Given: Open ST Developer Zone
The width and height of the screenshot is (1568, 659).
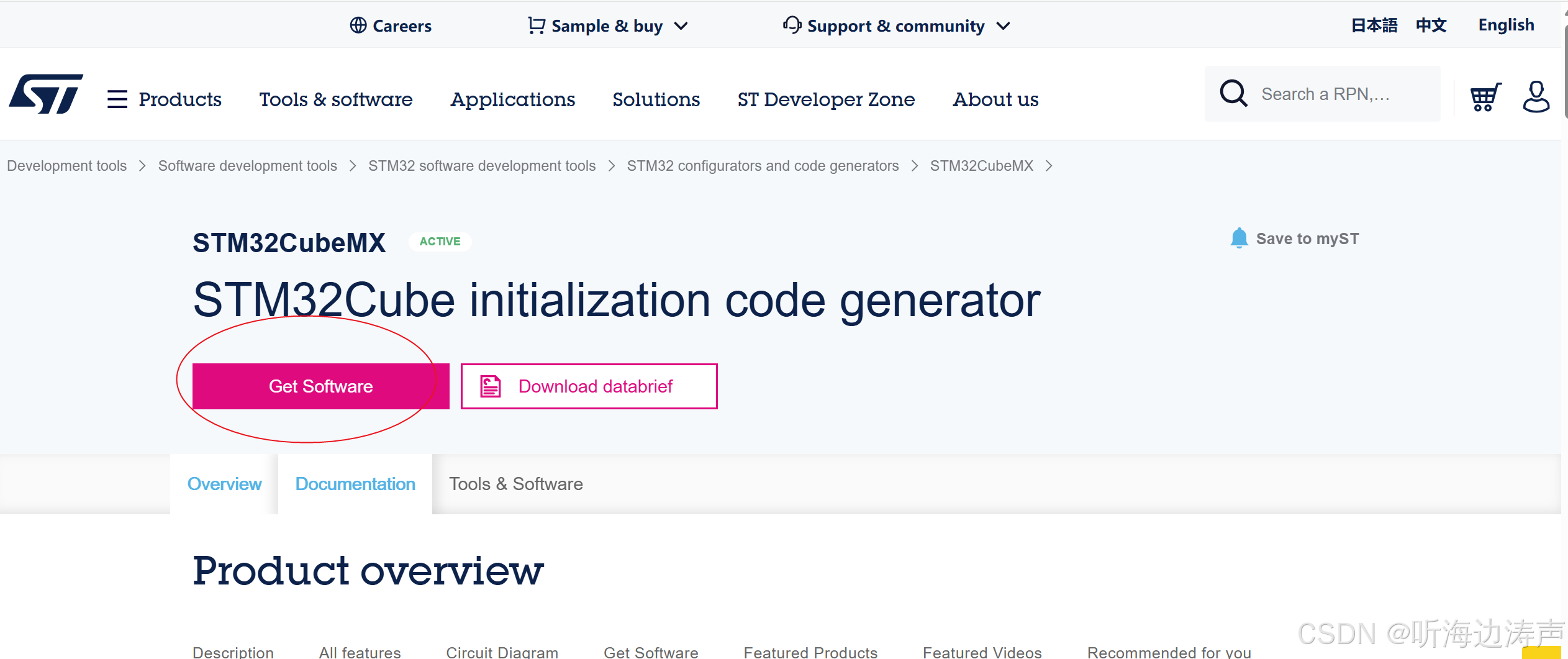Looking at the screenshot, I should 827,99.
